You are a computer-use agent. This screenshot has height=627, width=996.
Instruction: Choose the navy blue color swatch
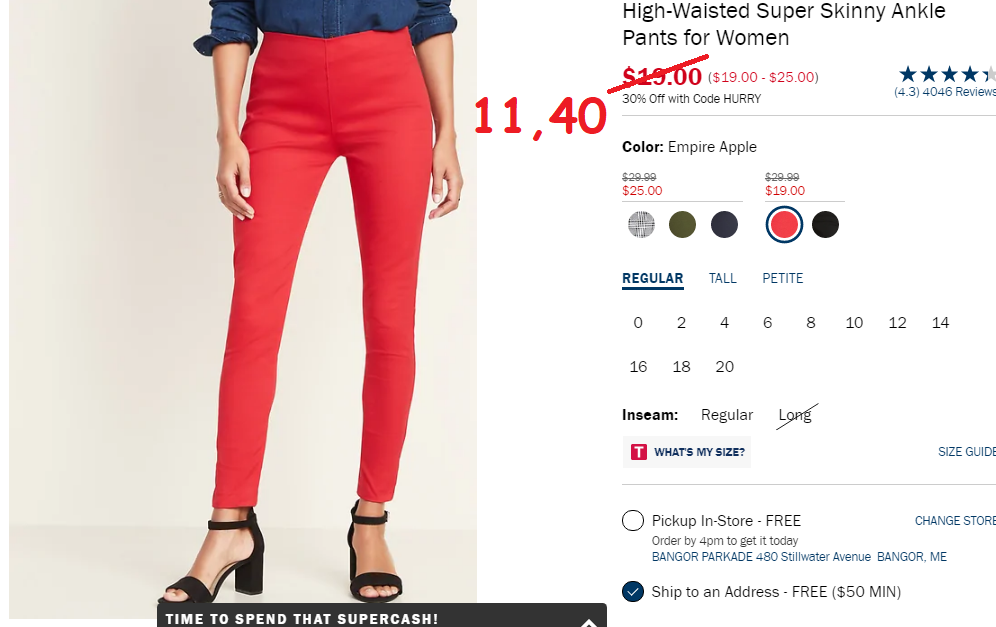(x=724, y=224)
